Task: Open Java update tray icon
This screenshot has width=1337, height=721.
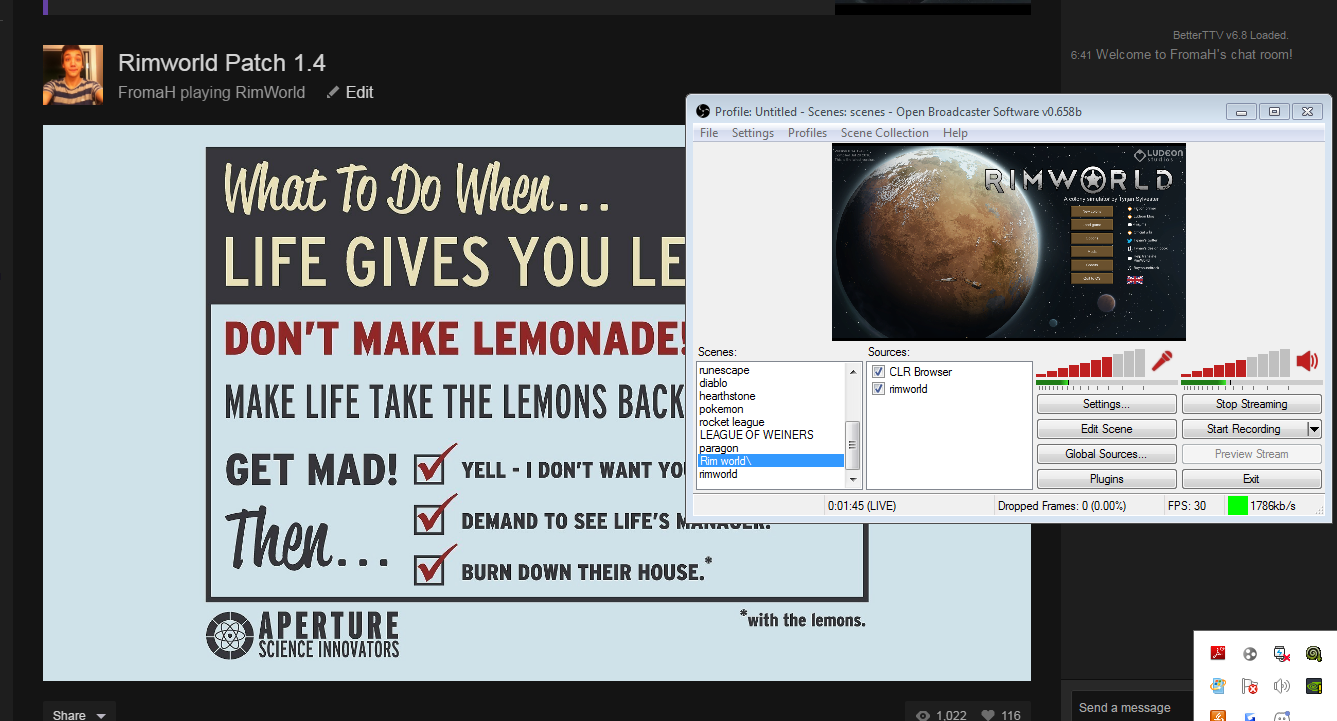Action: [x=1218, y=715]
